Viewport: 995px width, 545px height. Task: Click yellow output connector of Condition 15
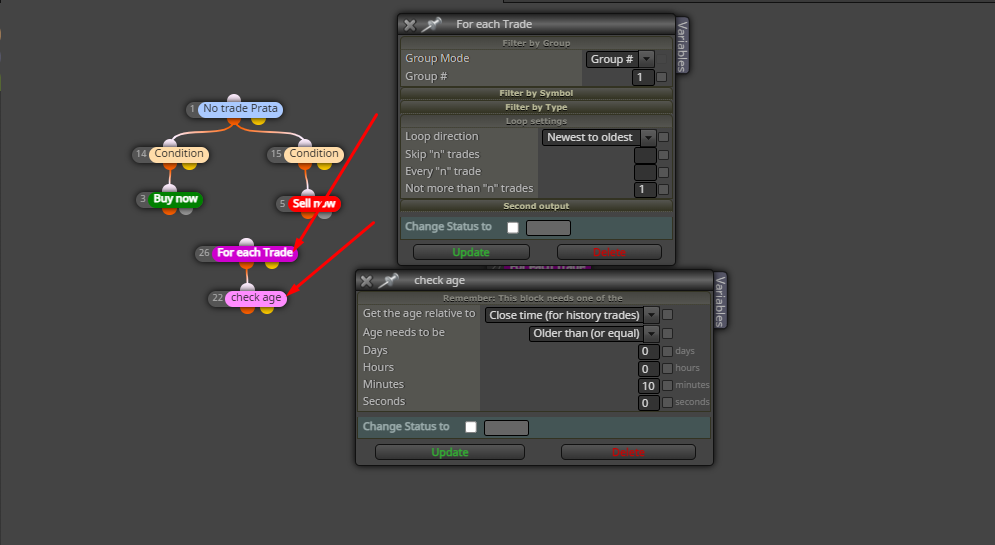[x=324, y=165]
